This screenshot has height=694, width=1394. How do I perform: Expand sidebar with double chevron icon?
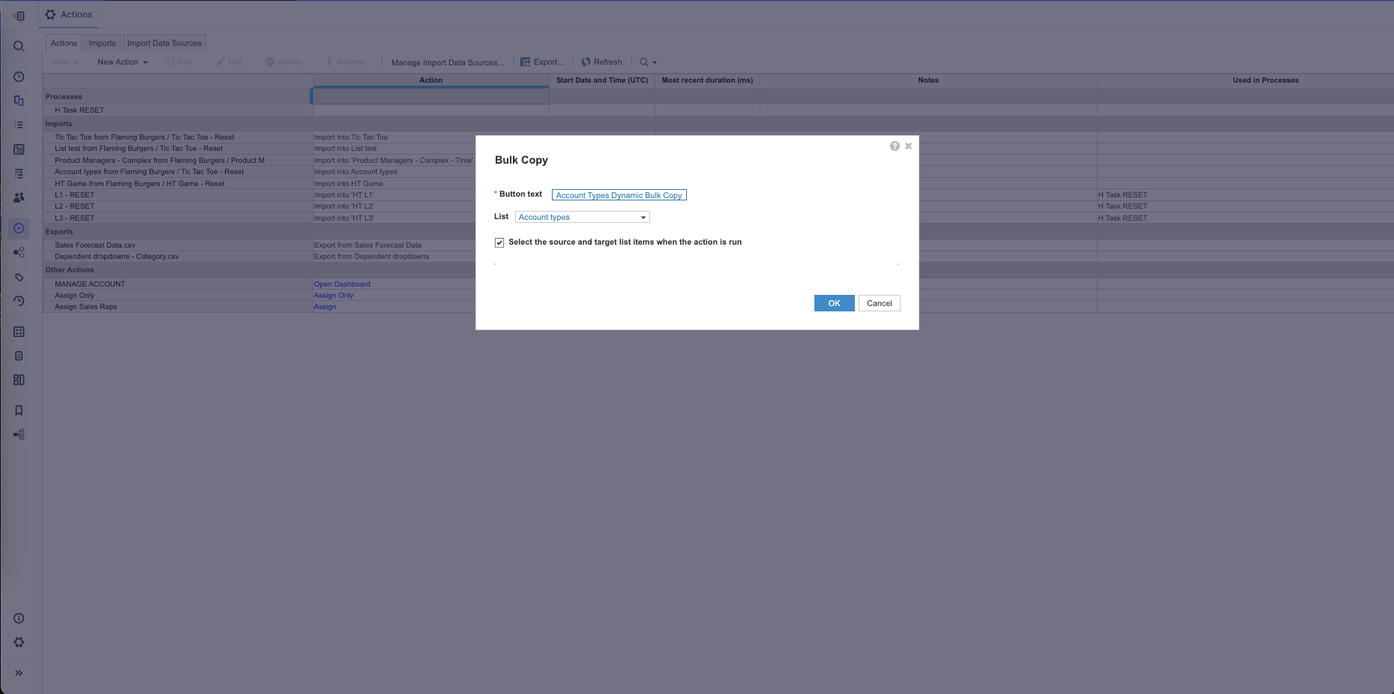[x=18, y=673]
